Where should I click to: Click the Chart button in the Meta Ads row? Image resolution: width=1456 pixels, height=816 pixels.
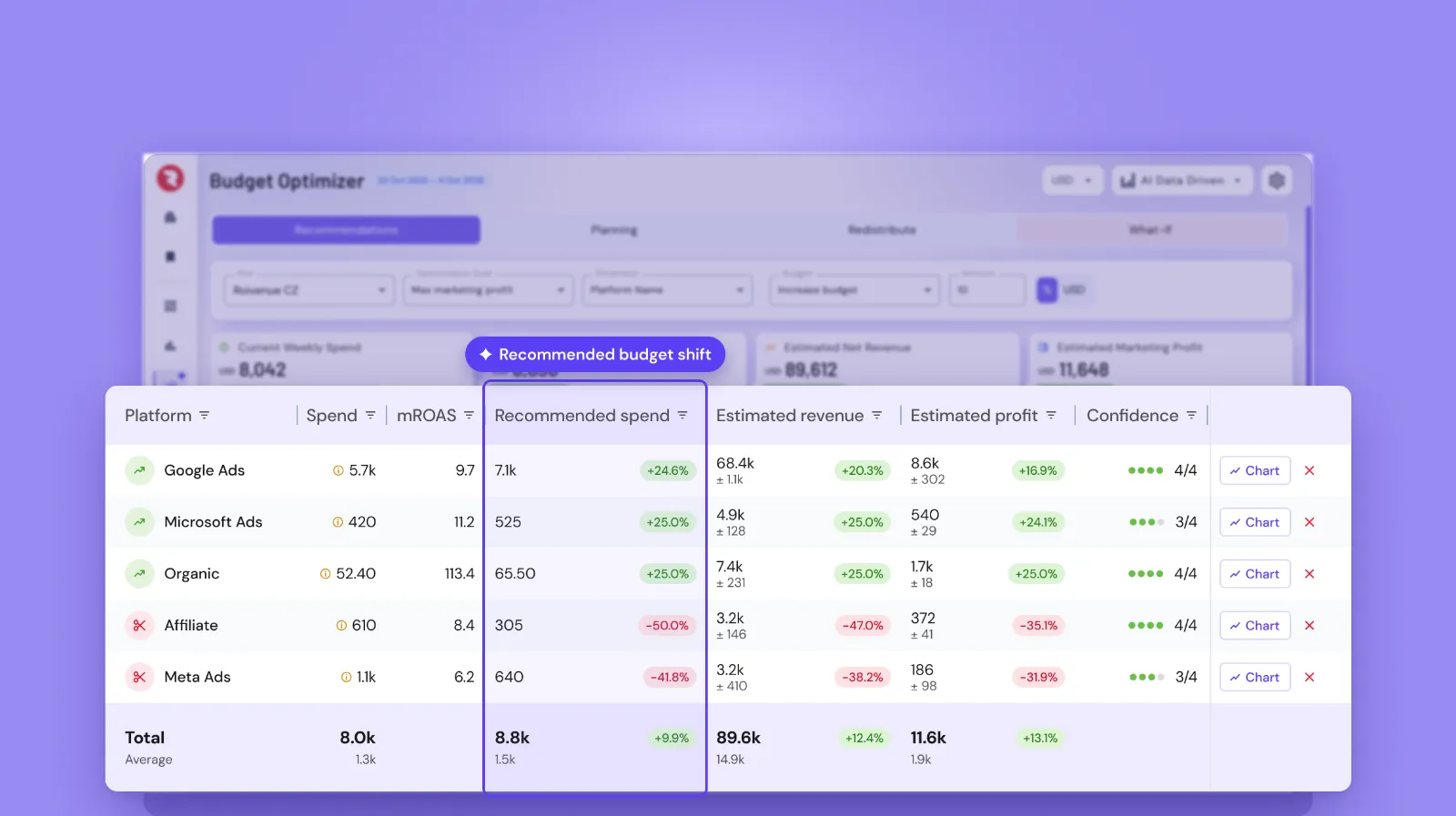(x=1255, y=677)
